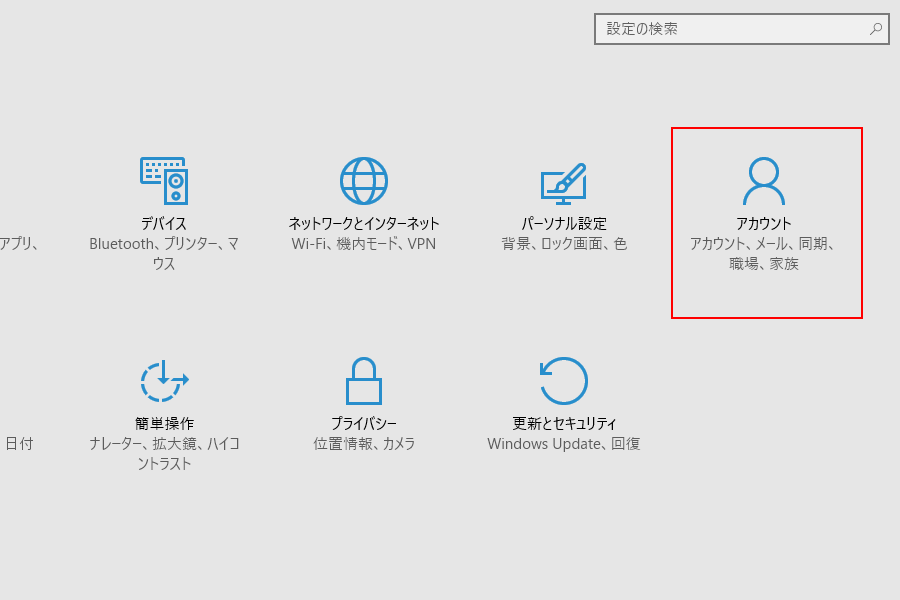The height and width of the screenshot is (600, 900).
Task: Open the 簡単操作 dashed clock icon
Action: coord(164,381)
